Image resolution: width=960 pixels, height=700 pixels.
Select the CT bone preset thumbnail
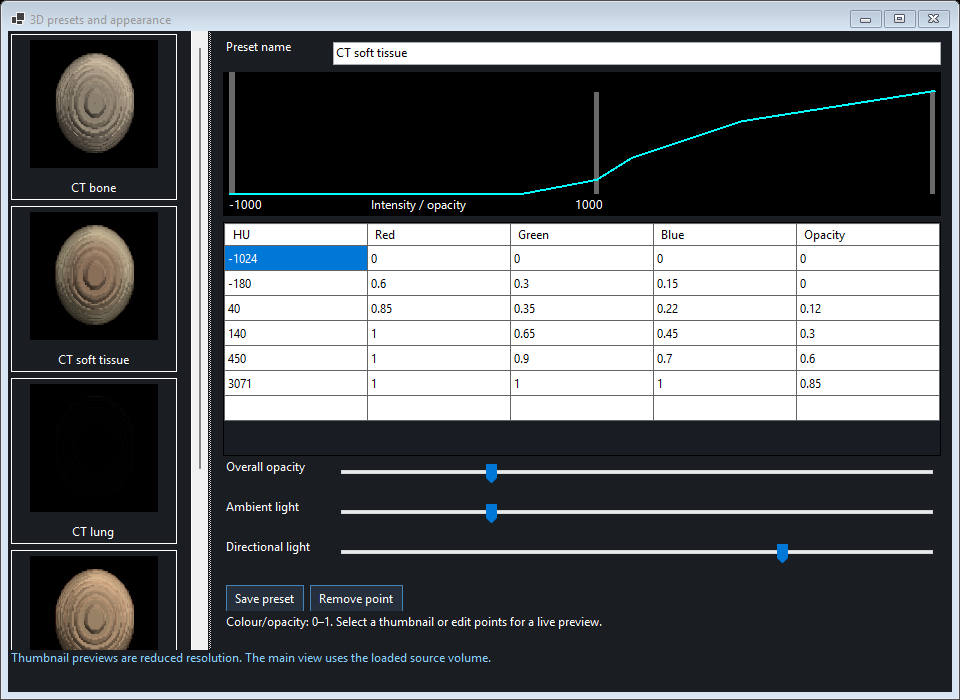tap(94, 116)
